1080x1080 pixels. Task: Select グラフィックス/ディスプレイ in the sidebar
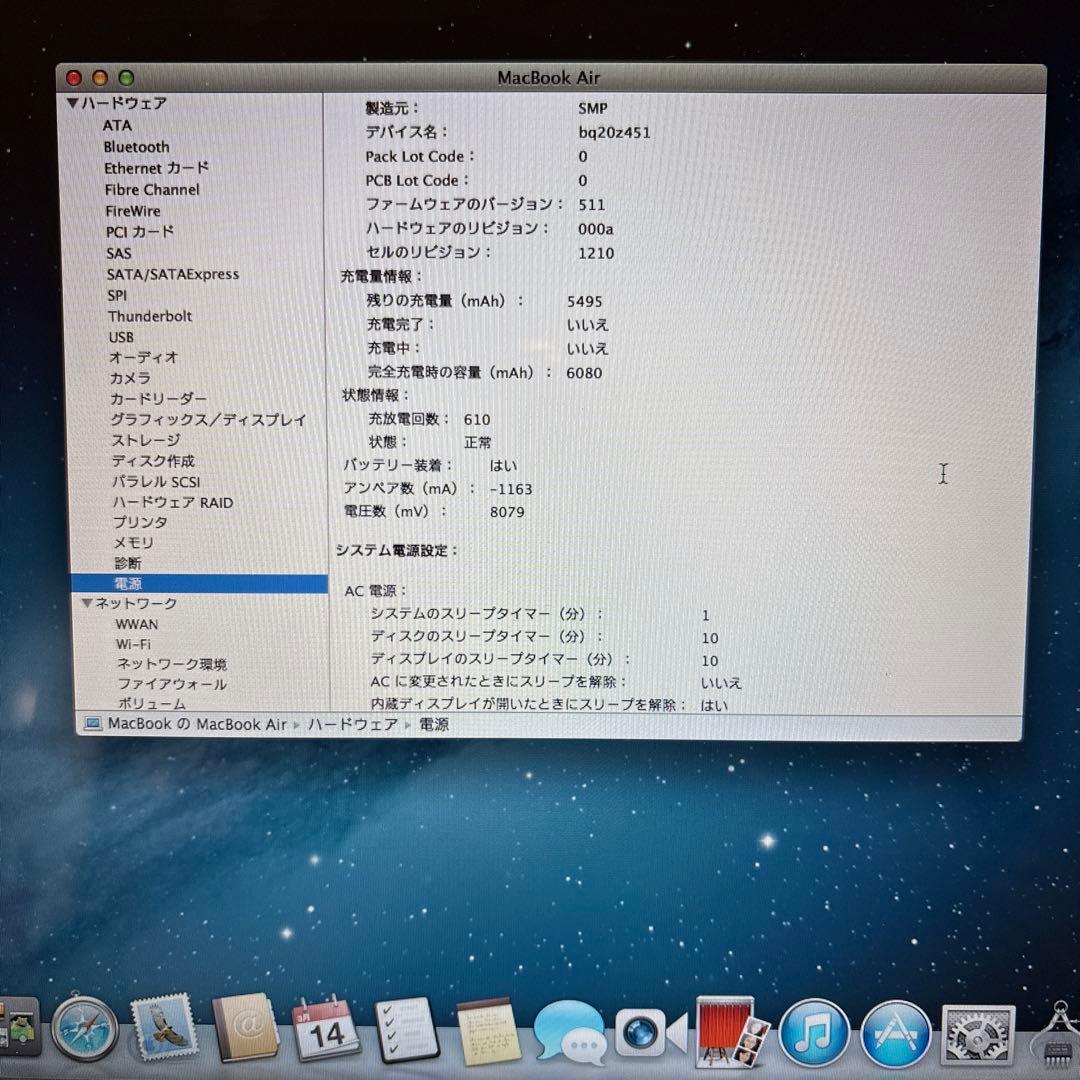point(209,419)
